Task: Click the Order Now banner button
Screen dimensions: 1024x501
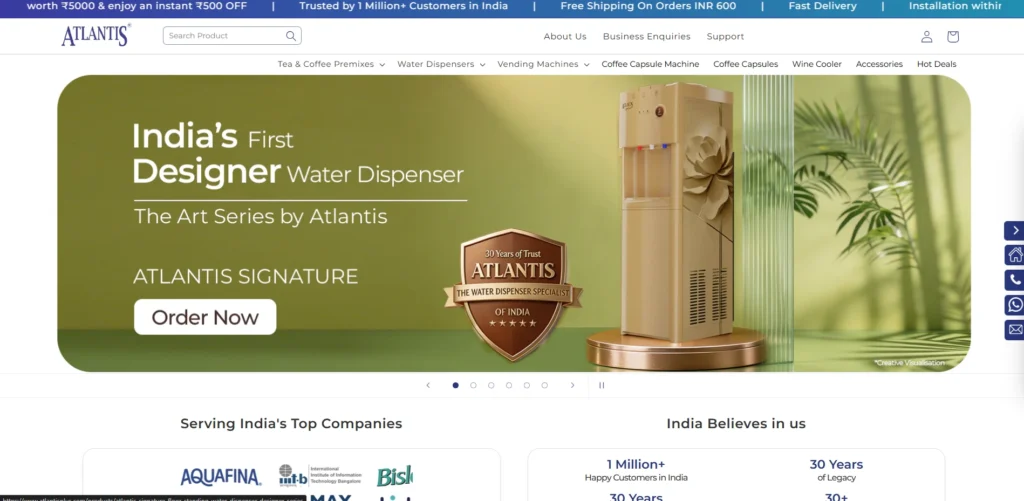Action: 205,317
